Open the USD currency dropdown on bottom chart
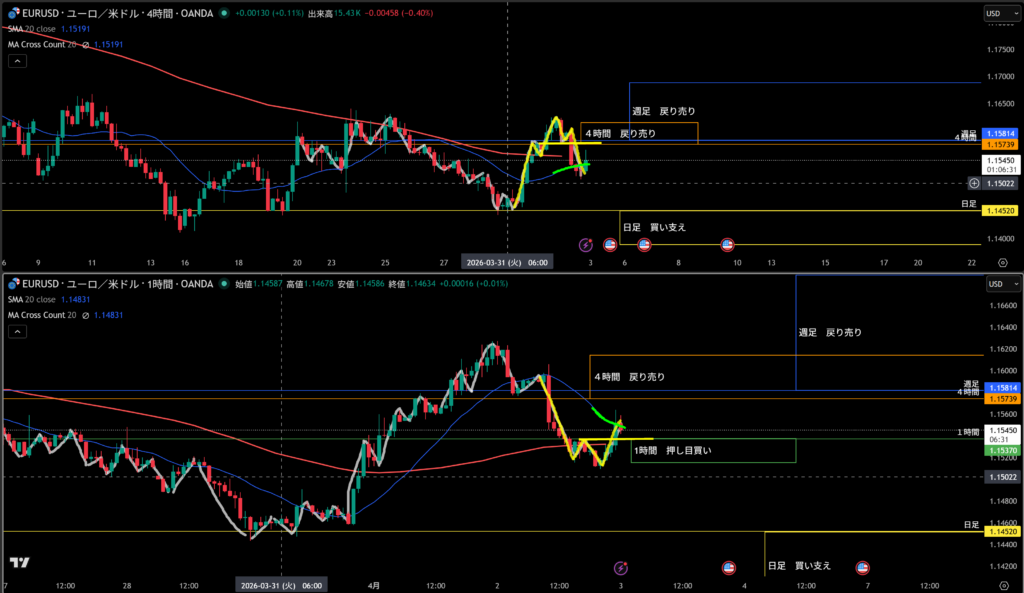This screenshot has height=593, width=1024. point(996,284)
